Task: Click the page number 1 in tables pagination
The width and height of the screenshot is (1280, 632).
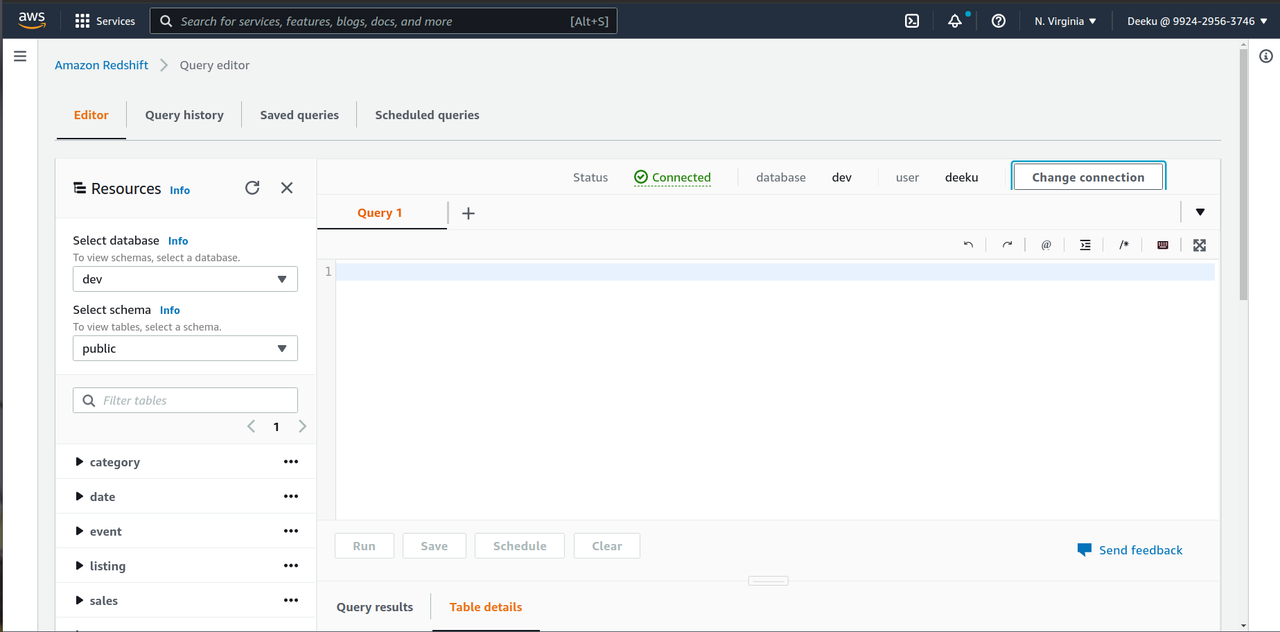Action: (277, 426)
